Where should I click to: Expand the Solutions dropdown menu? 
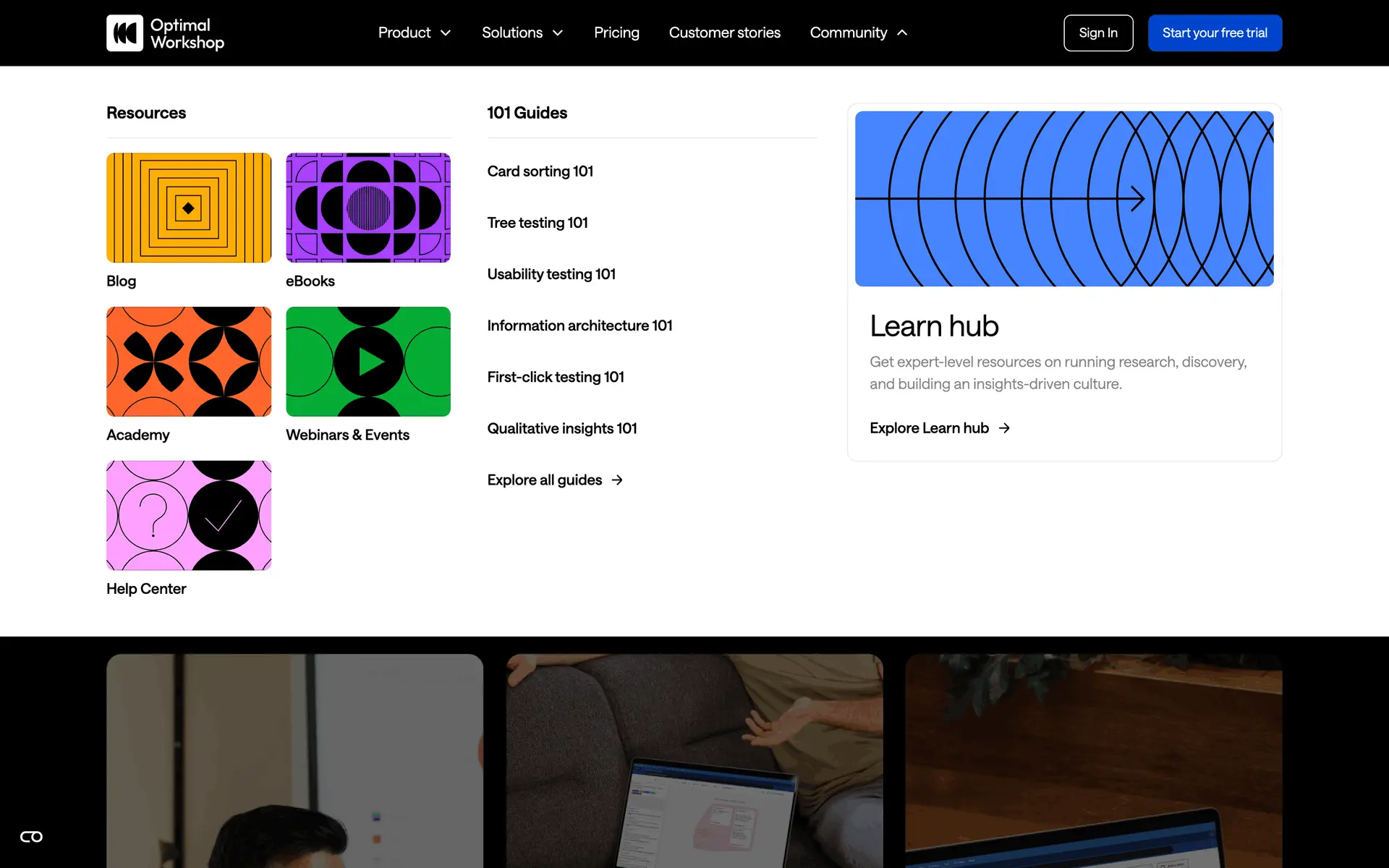click(x=522, y=33)
